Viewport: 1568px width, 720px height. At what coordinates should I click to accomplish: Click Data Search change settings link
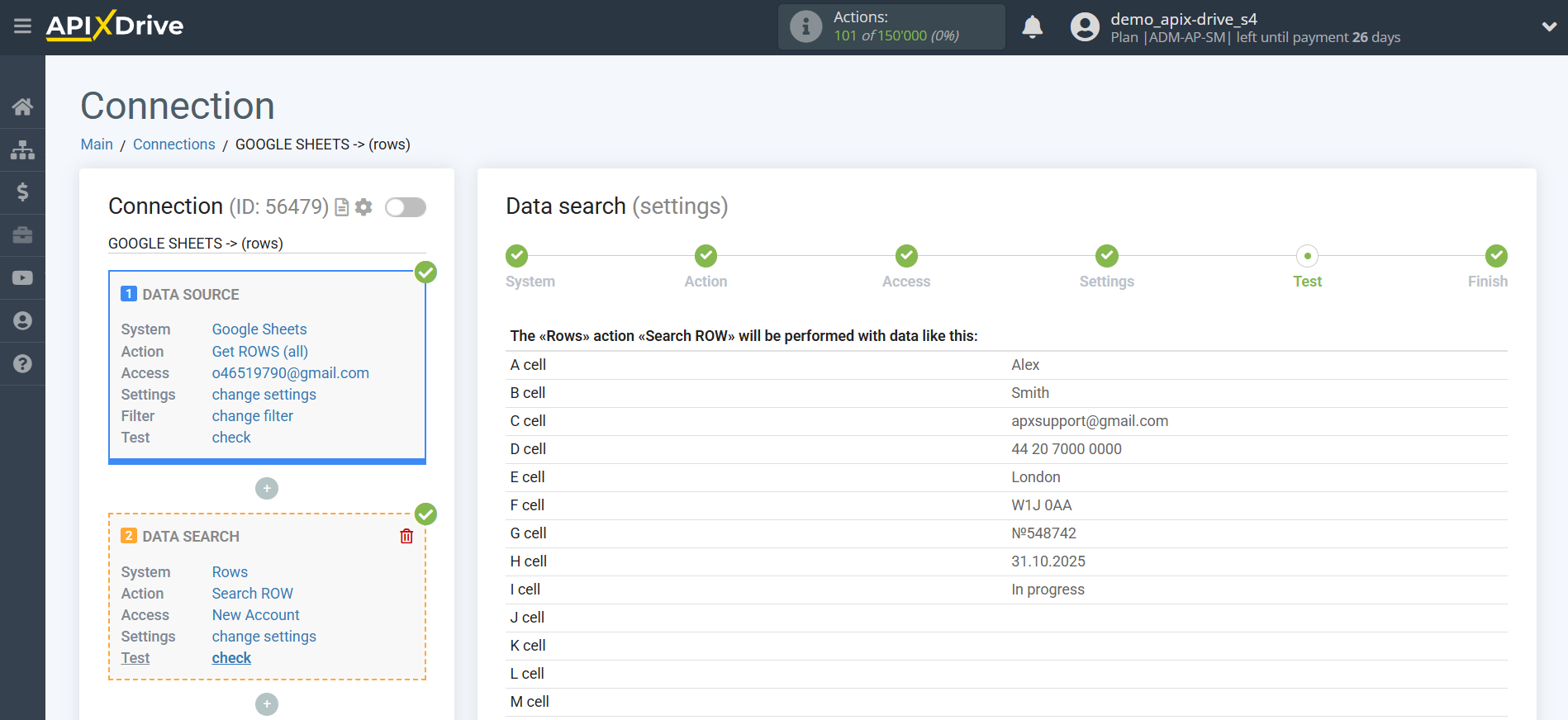264,637
